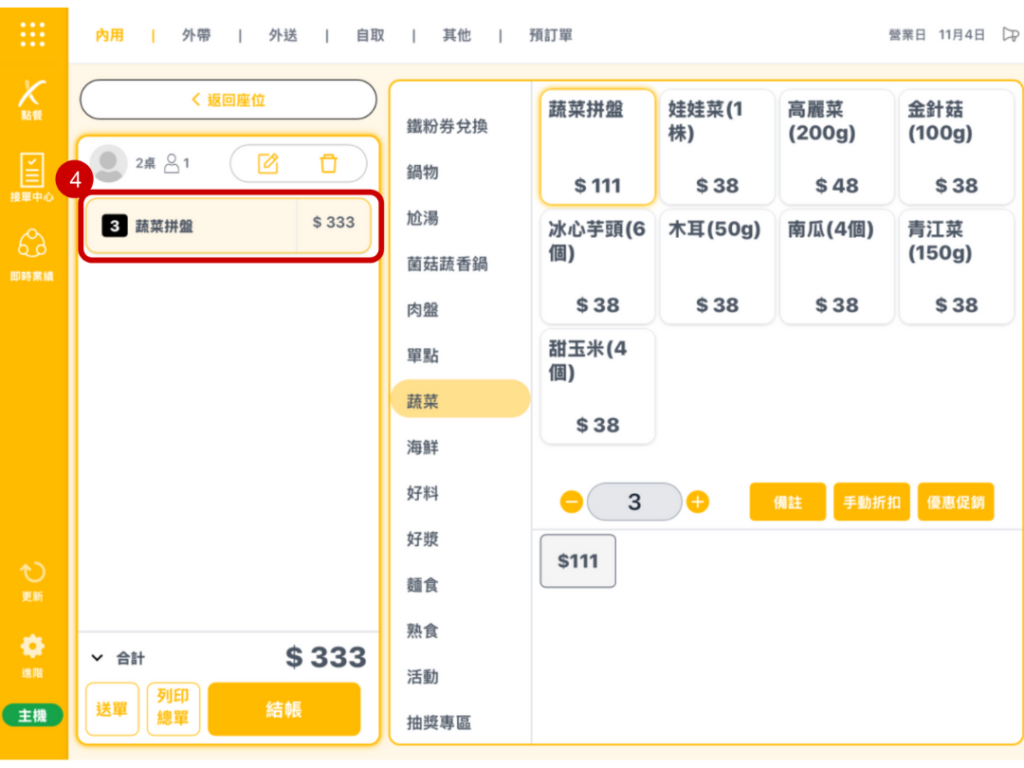Open the nine-dot grid menu icon
Image resolution: width=1024 pixels, height=768 pixels.
[32, 34]
